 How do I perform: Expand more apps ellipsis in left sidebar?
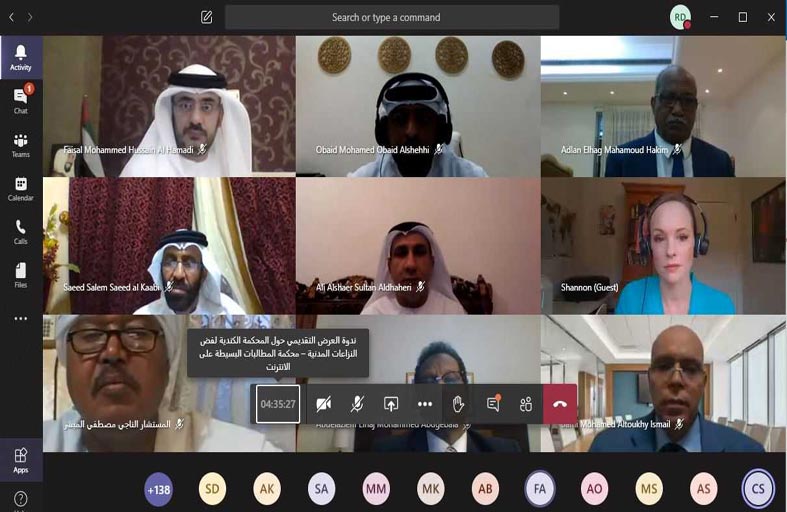(20, 319)
